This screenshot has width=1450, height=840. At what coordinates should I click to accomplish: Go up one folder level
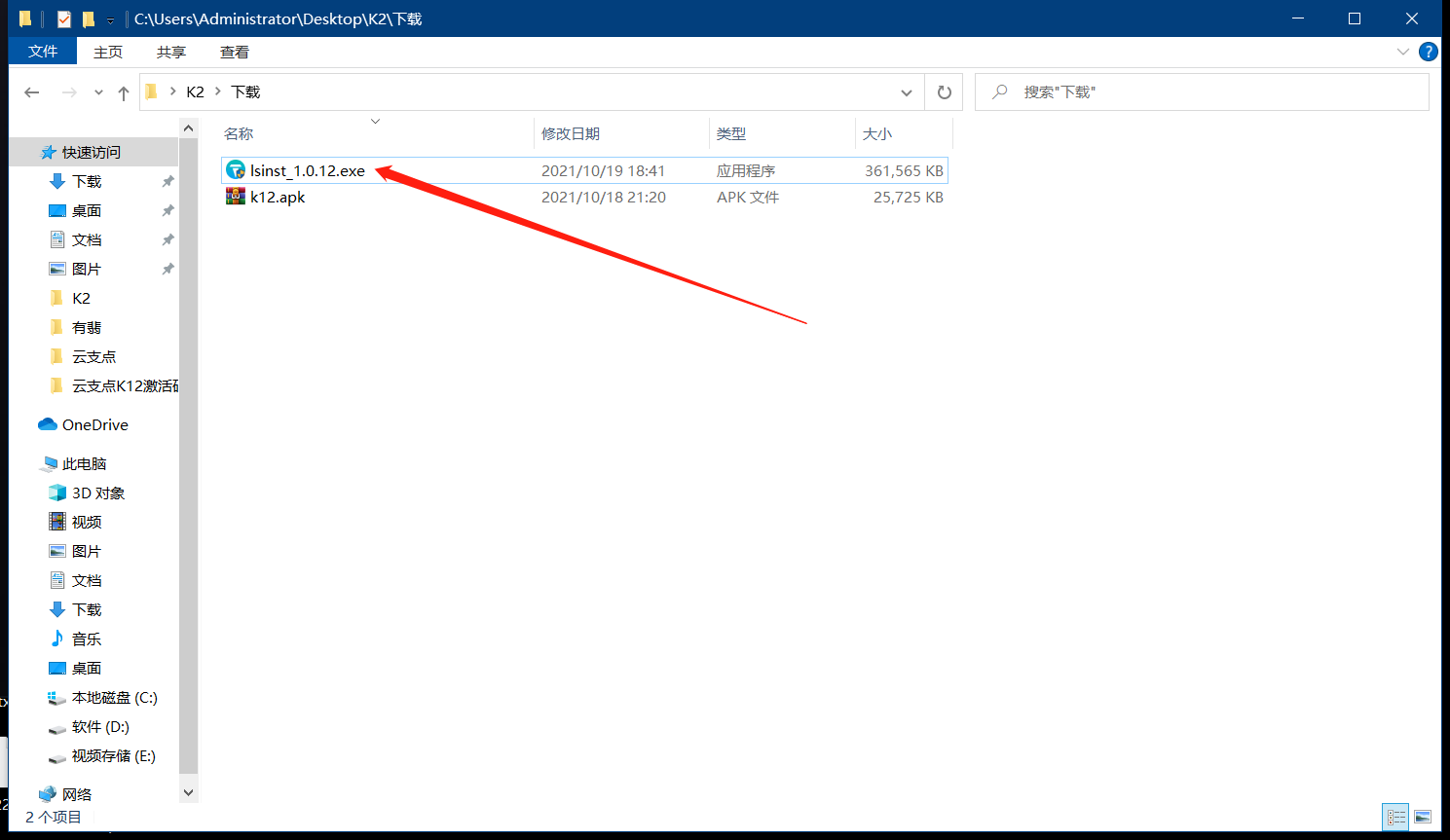coord(124,92)
